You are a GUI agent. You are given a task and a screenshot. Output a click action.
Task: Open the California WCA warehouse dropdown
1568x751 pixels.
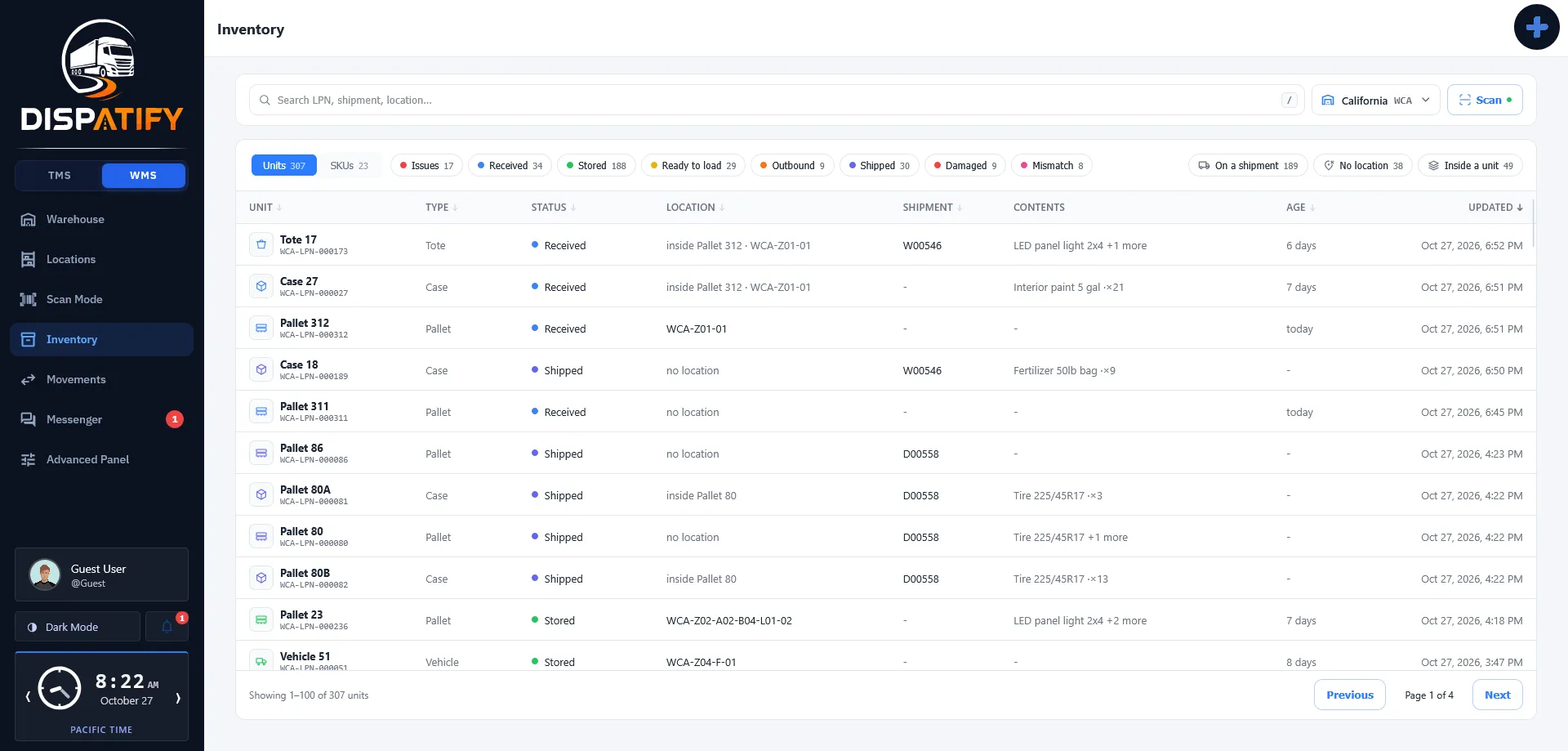(x=1376, y=100)
